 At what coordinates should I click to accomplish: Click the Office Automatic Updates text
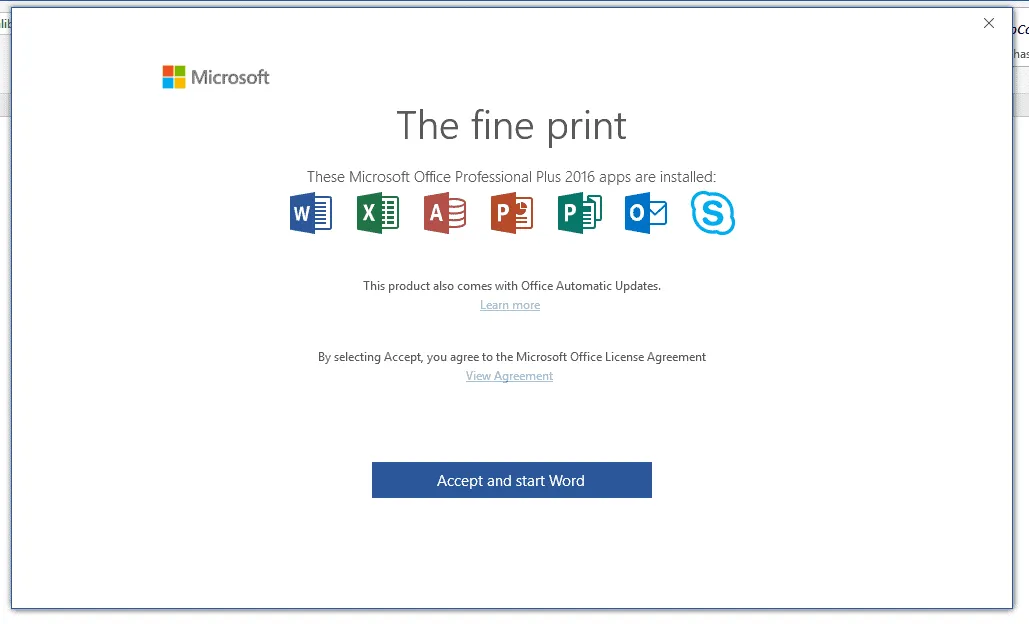tap(511, 285)
